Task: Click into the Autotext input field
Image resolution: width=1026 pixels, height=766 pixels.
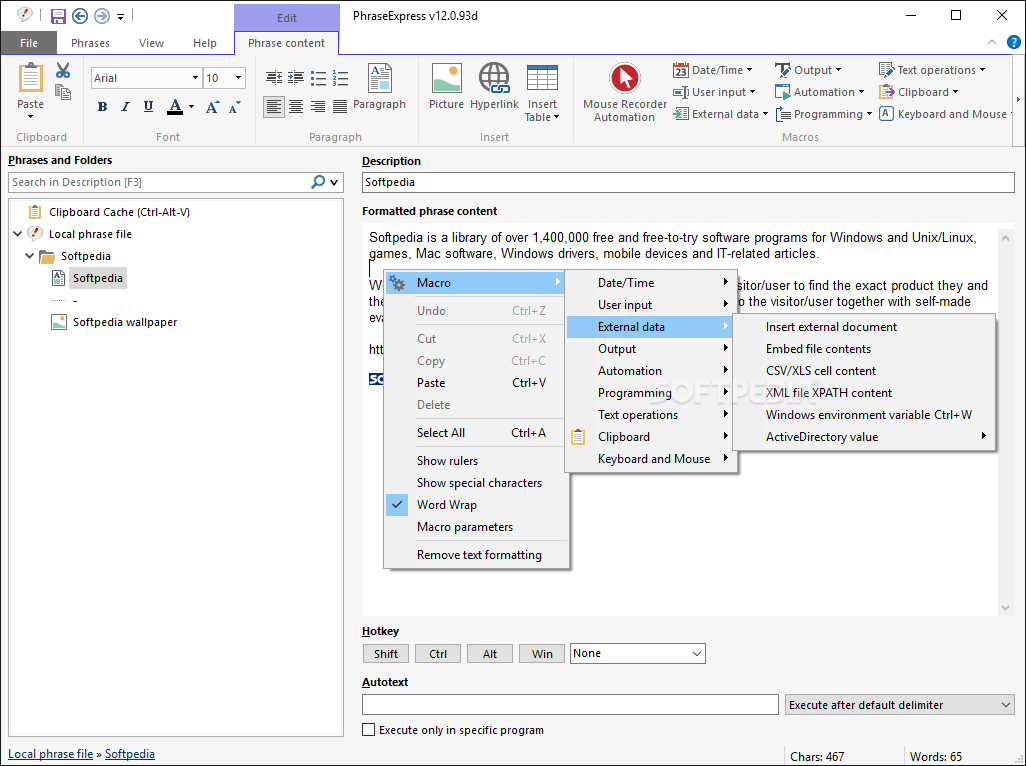Action: coord(570,705)
